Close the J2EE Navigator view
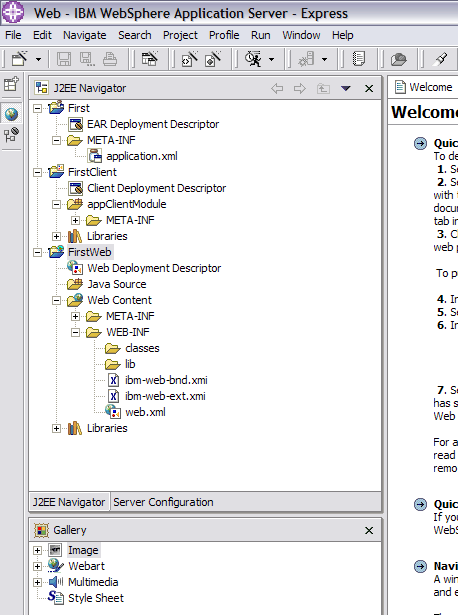This screenshot has height=615, width=458. click(x=369, y=89)
